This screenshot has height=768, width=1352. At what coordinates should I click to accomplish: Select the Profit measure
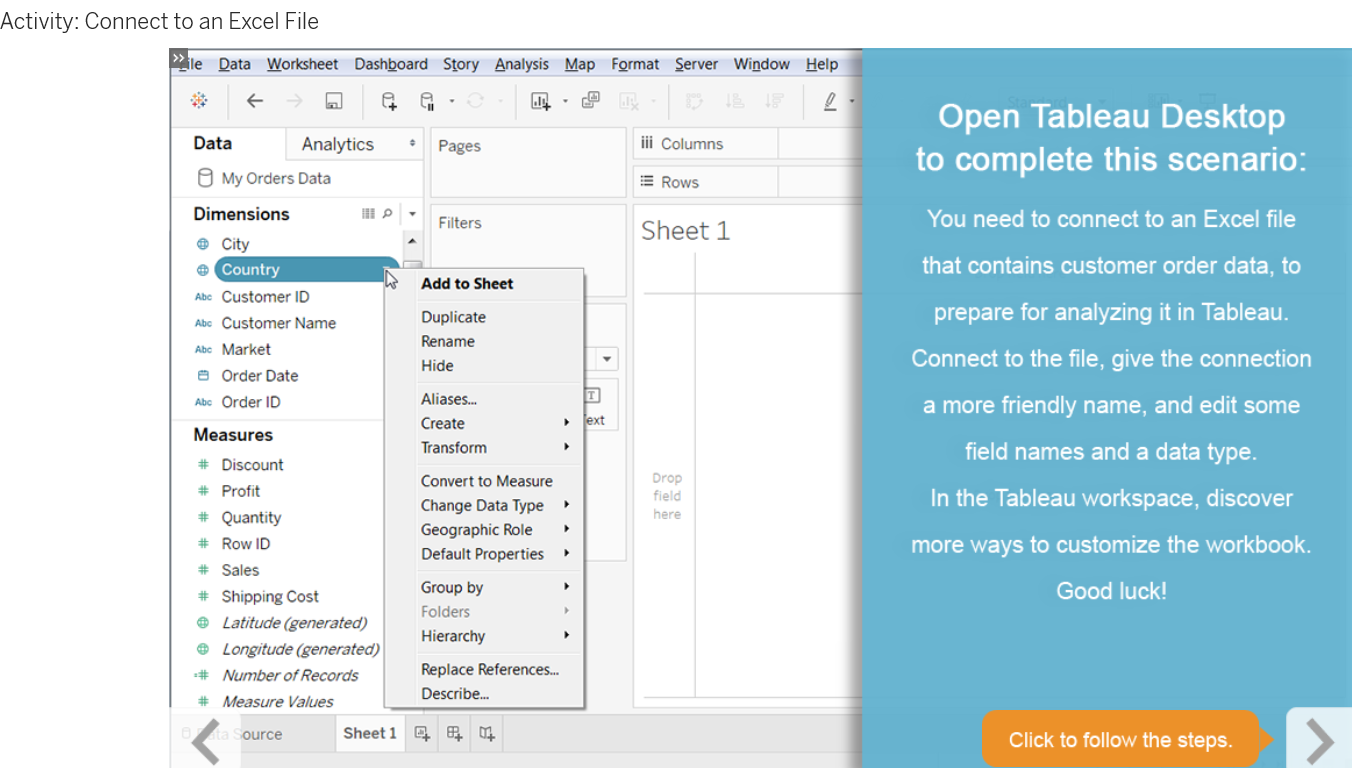coord(240,491)
